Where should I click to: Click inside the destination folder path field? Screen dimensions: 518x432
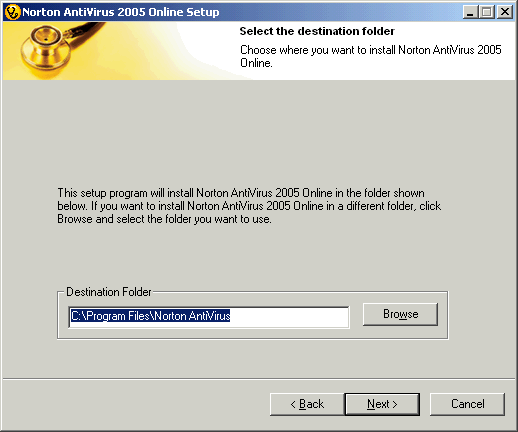click(209, 317)
